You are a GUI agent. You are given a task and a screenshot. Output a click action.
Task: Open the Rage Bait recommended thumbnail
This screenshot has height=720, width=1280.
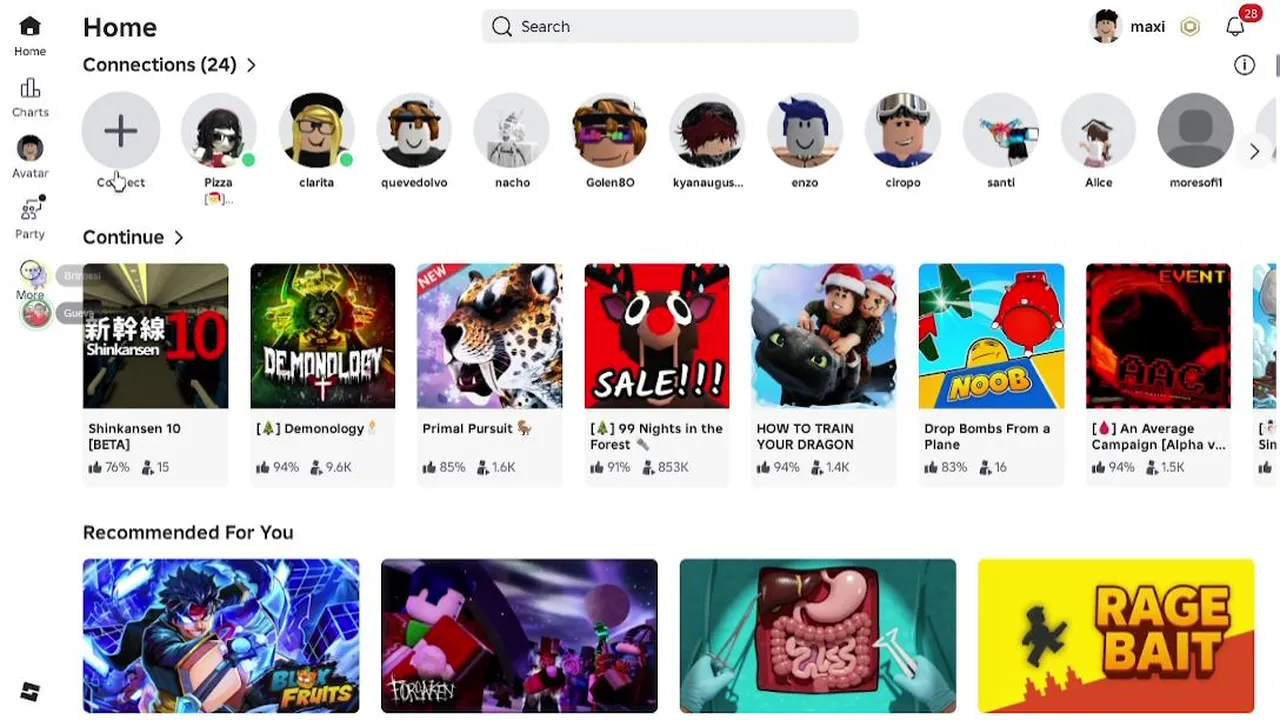1116,636
